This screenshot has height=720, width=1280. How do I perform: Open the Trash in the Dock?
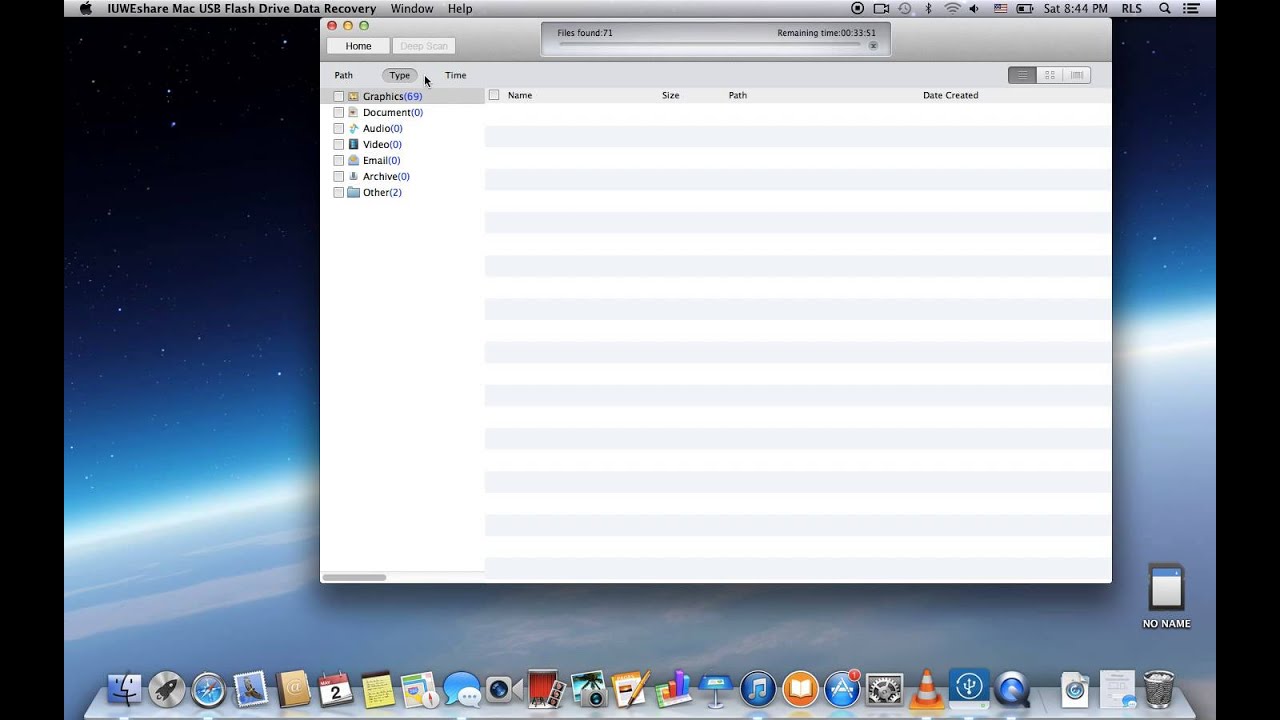tap(1159, 689)
